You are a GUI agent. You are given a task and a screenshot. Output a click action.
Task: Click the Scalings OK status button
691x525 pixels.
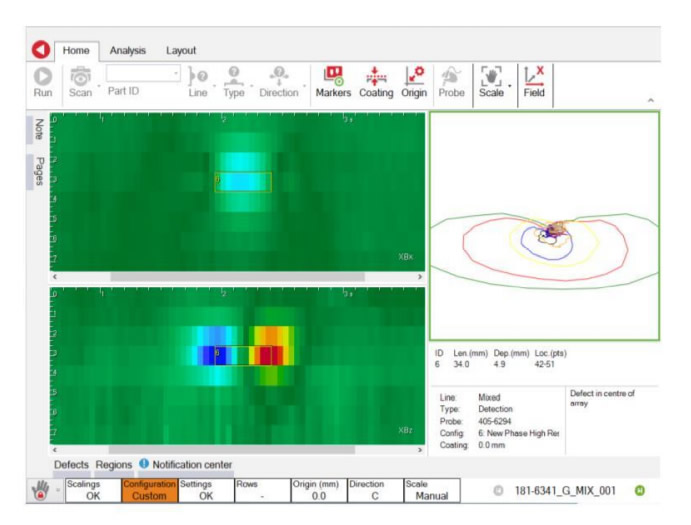93,490
